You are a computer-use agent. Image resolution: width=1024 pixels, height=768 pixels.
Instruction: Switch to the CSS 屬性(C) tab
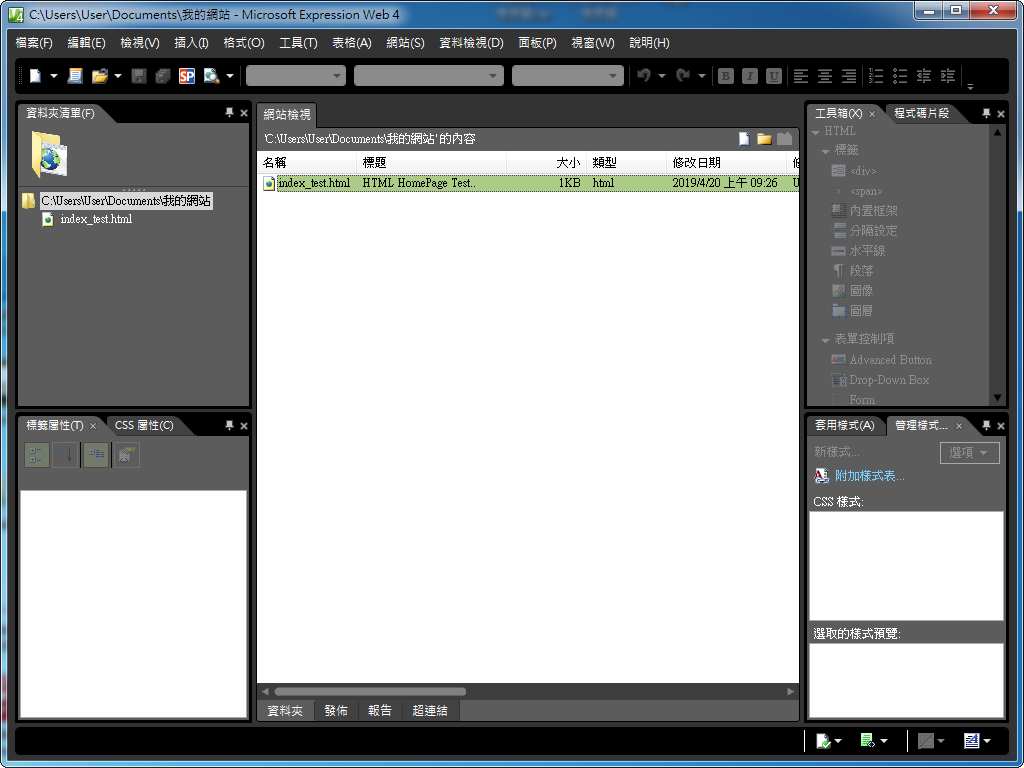(144, 425)
